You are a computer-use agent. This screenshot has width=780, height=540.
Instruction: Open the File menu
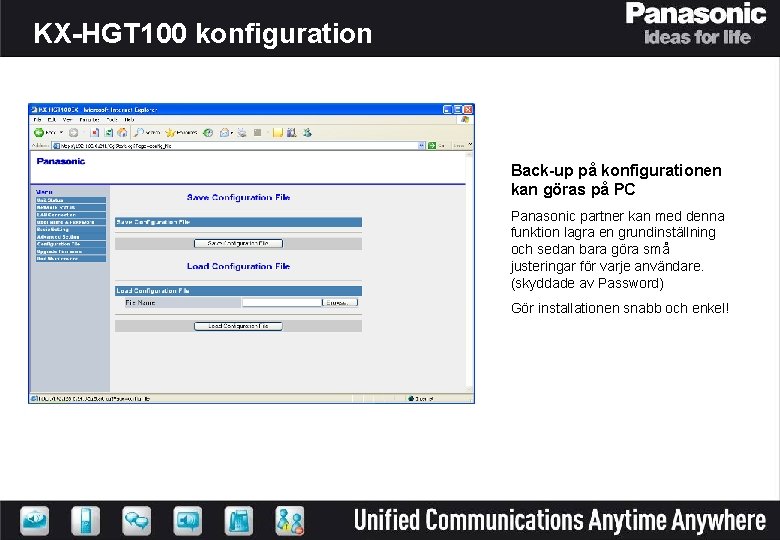pyautogui.click(x=37, y=120)
